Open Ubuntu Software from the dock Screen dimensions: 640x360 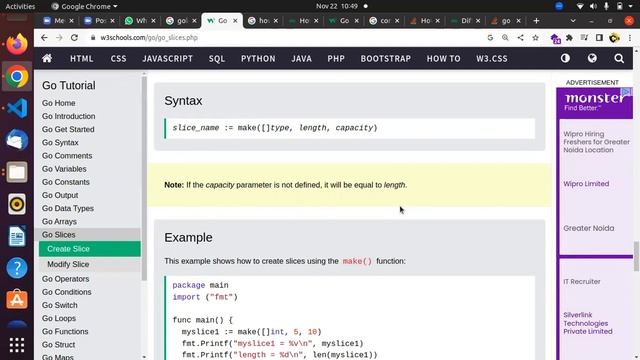point(17,300)
